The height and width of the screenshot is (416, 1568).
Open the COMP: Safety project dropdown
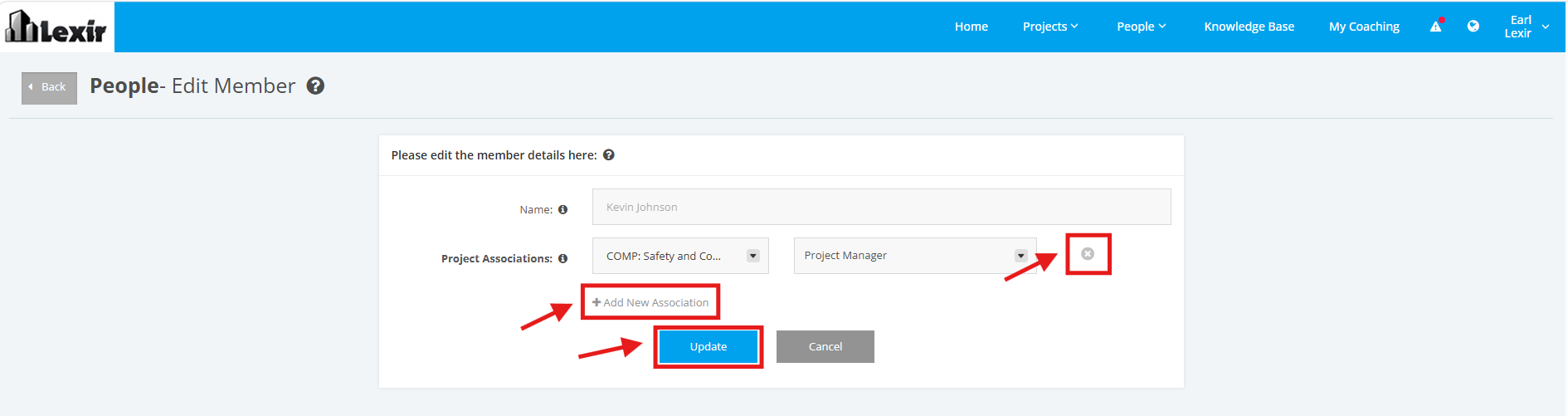tap(680, 256)
